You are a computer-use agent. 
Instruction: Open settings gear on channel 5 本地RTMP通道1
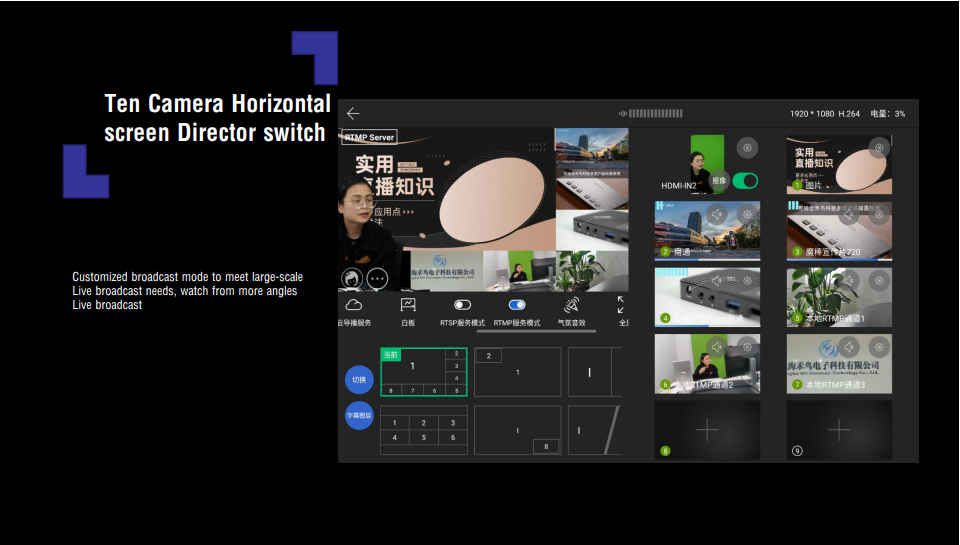879,280
